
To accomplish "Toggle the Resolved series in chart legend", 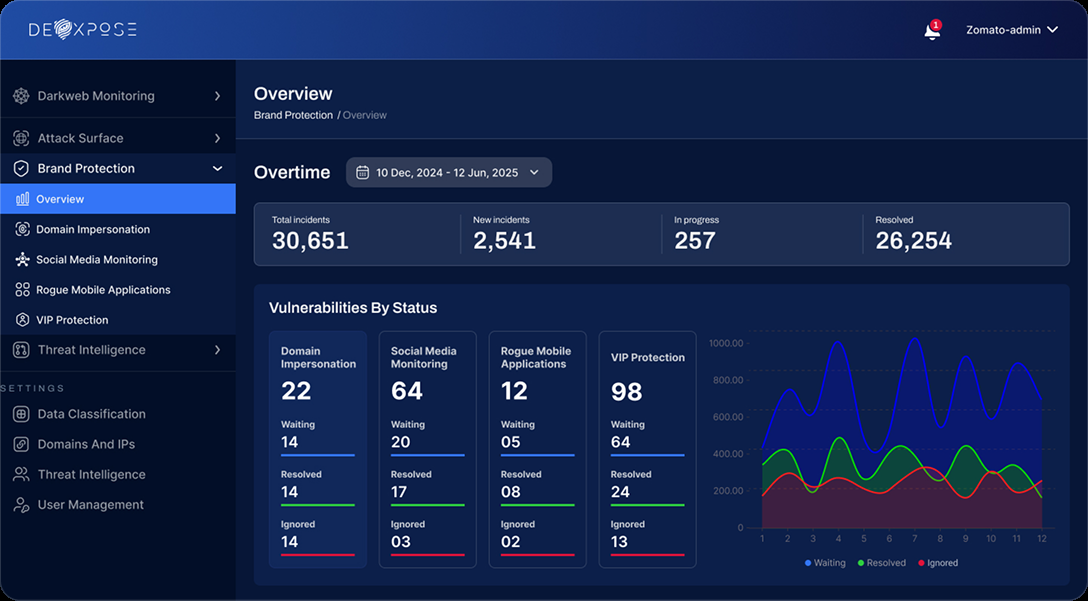I will click(x=880, y=563).
